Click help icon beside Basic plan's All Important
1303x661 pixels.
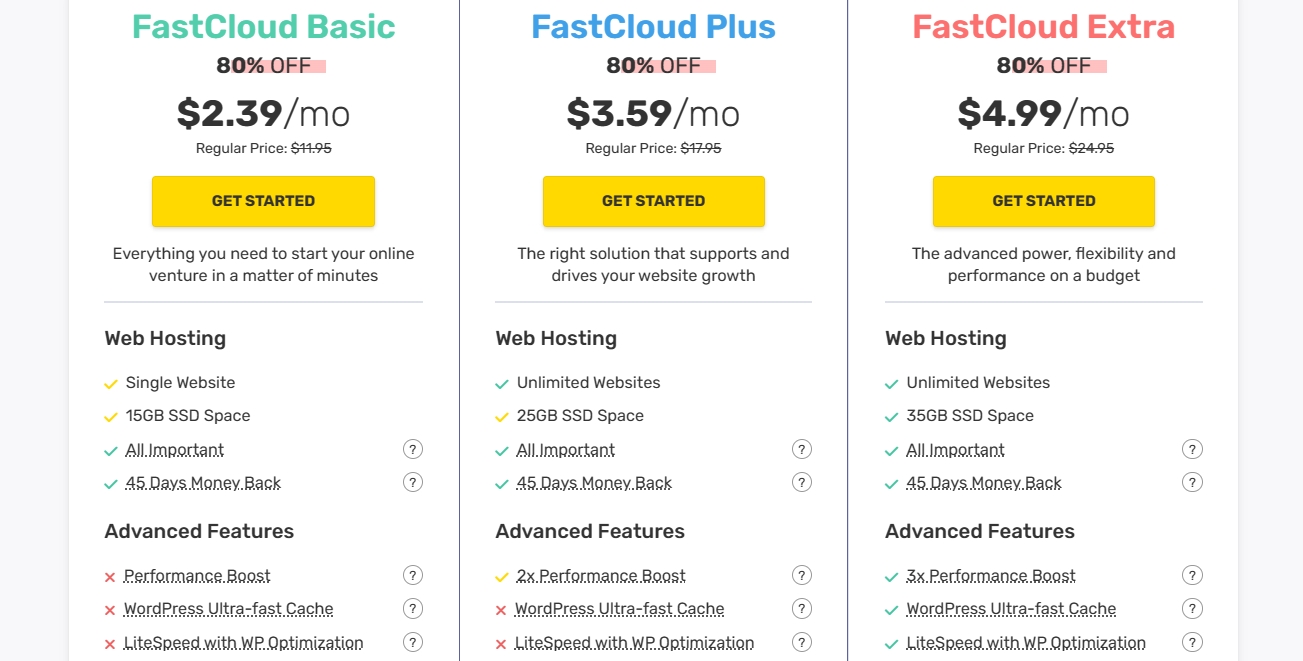(x=413, y=449)
